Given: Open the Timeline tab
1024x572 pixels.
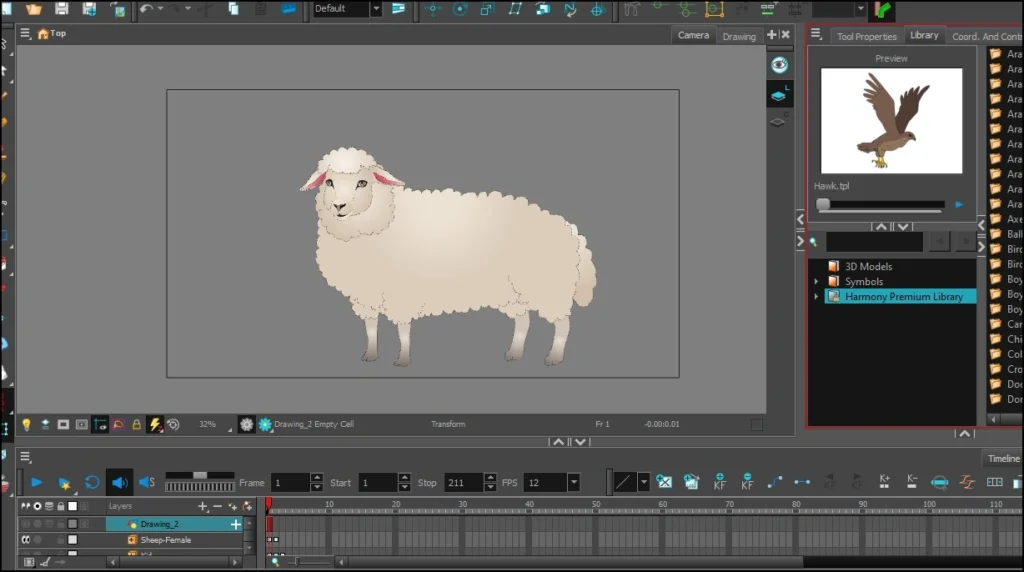Looking at the screenshot, I should click(x=1003, y=458).
